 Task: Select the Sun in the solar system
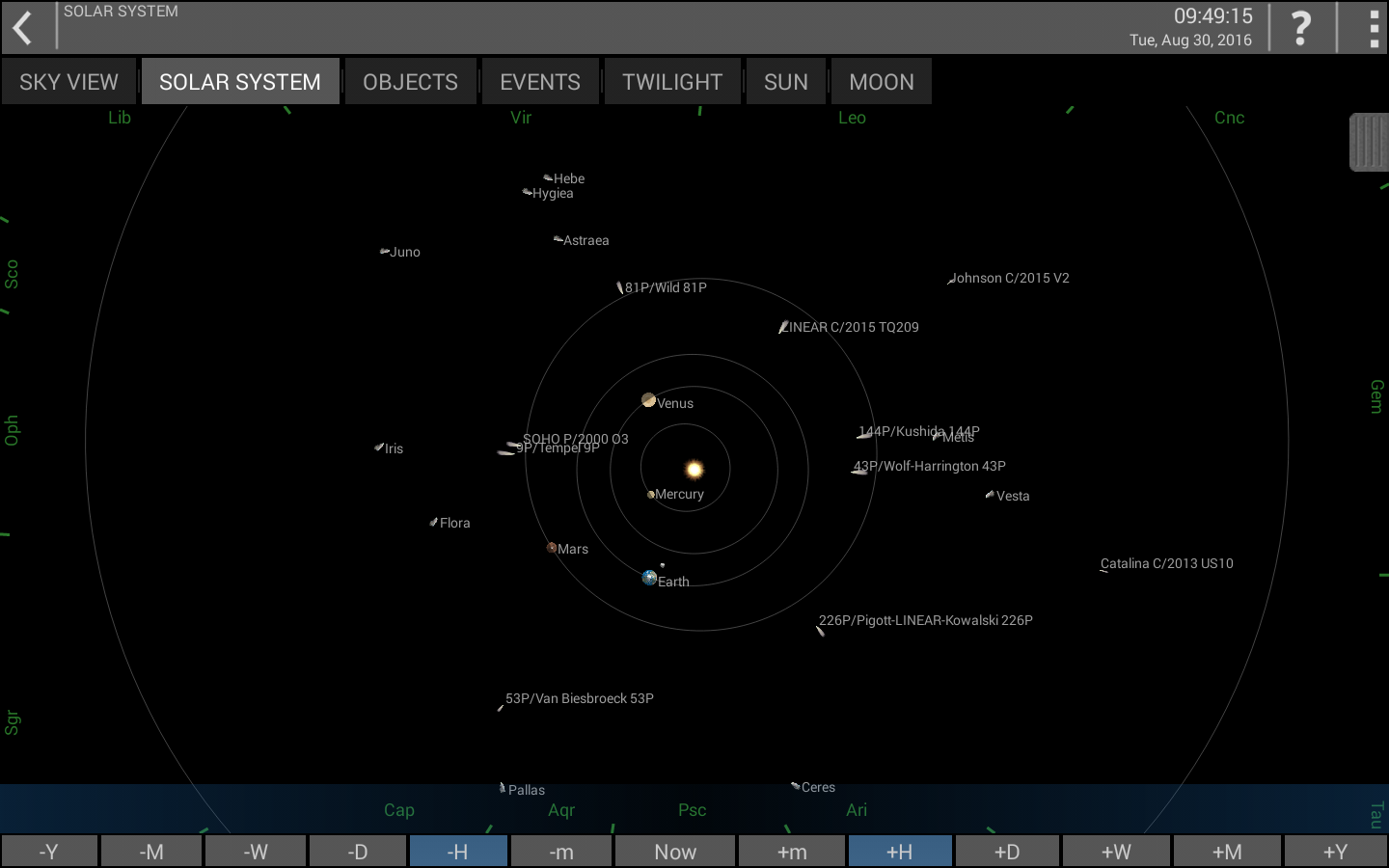pyautogui.click(x=694, y=470)
